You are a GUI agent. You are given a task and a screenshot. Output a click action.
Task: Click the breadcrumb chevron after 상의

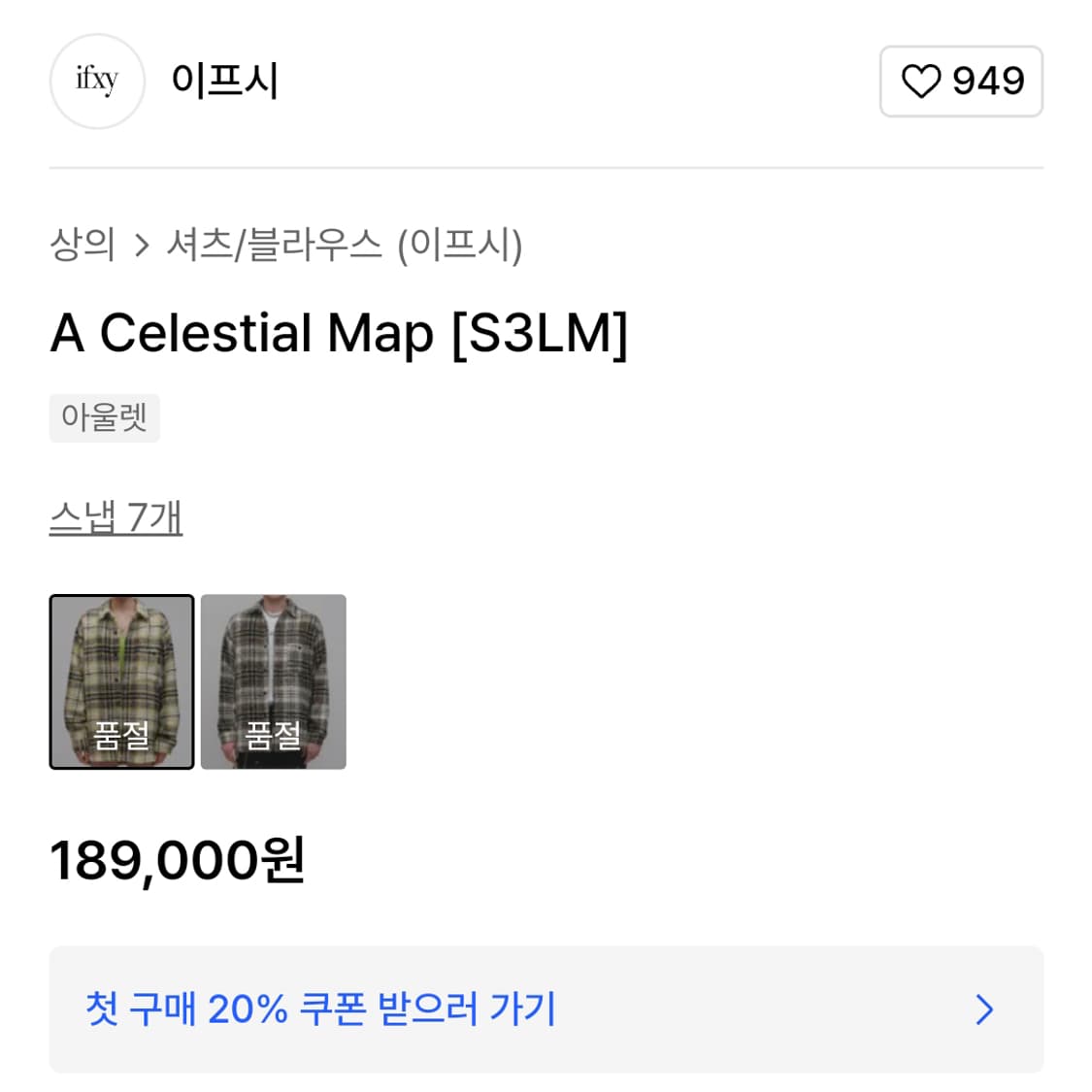[x=142, y=246]
